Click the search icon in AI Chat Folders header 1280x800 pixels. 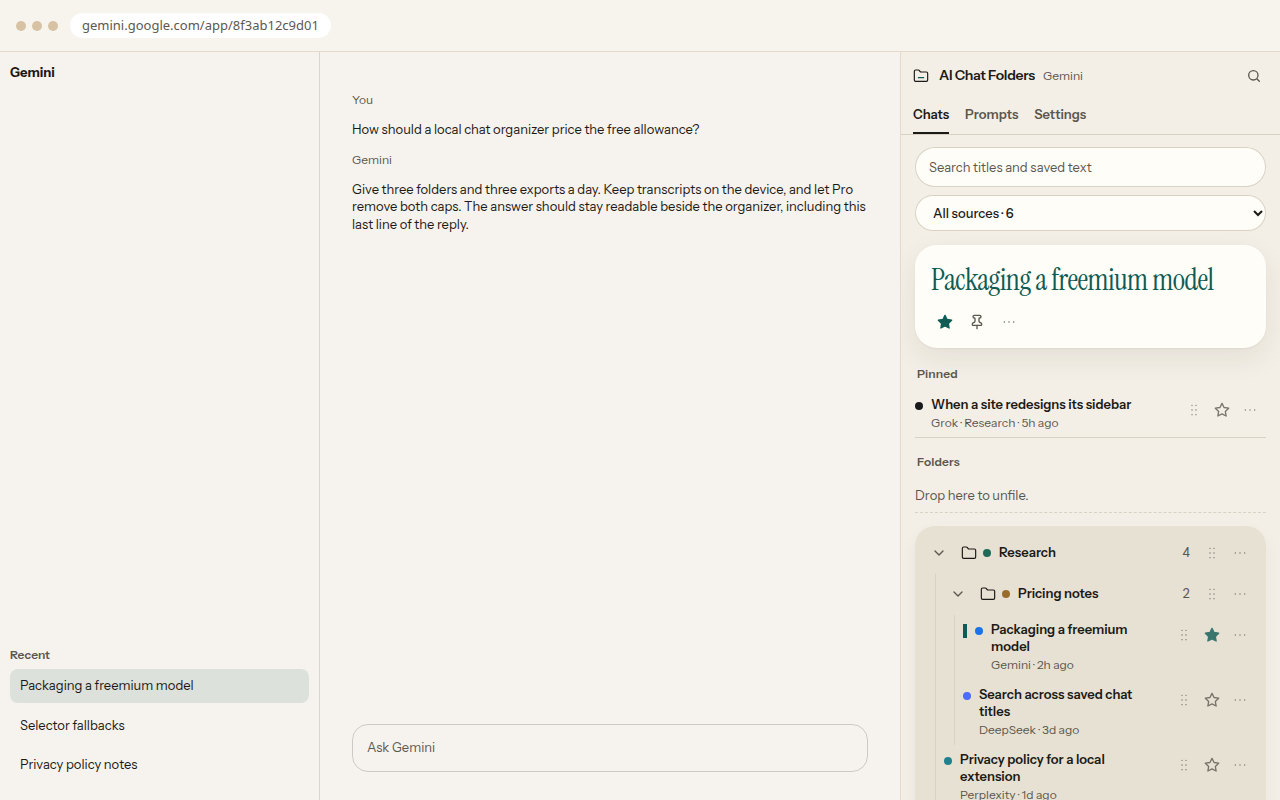(1254, 76)
